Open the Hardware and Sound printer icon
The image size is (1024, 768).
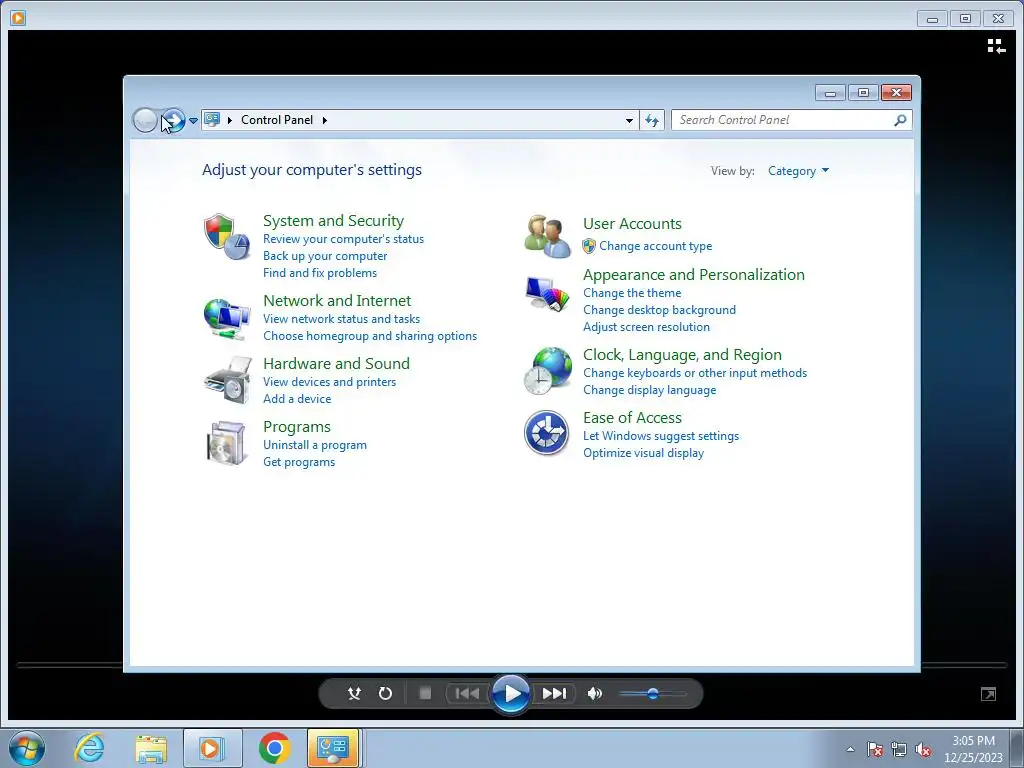tap(227, 380)
